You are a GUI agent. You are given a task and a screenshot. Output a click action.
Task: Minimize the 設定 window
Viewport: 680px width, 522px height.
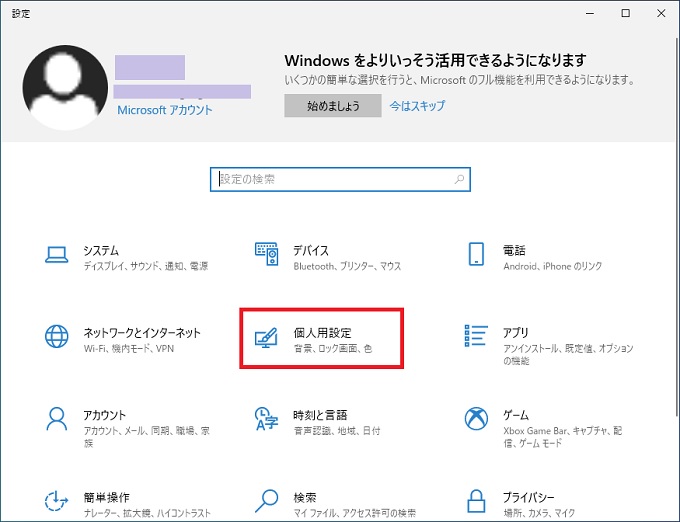[590, 13]
